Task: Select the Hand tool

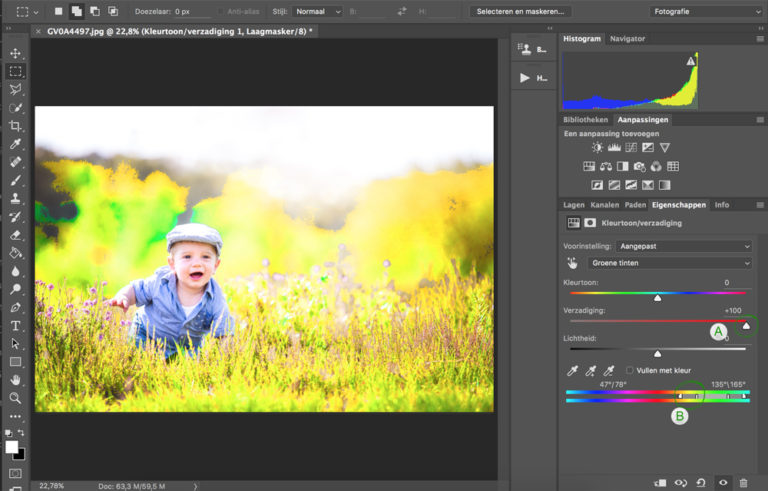Action: (16, 380)
